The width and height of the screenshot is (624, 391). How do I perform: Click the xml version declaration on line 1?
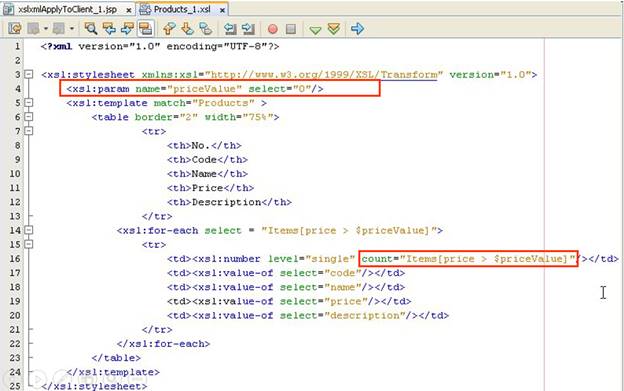pyautogui.click(x=160, y=46)
